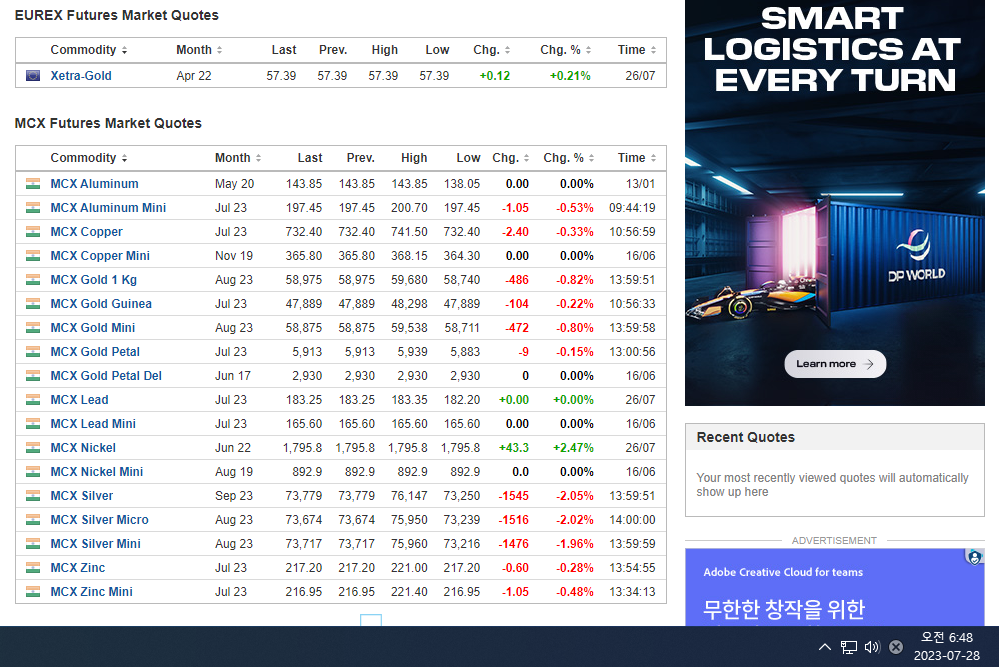Viewport: 999px width, 667px height.
Task: Sort EUREX table by Commodity column
Action: pos(89,50)
